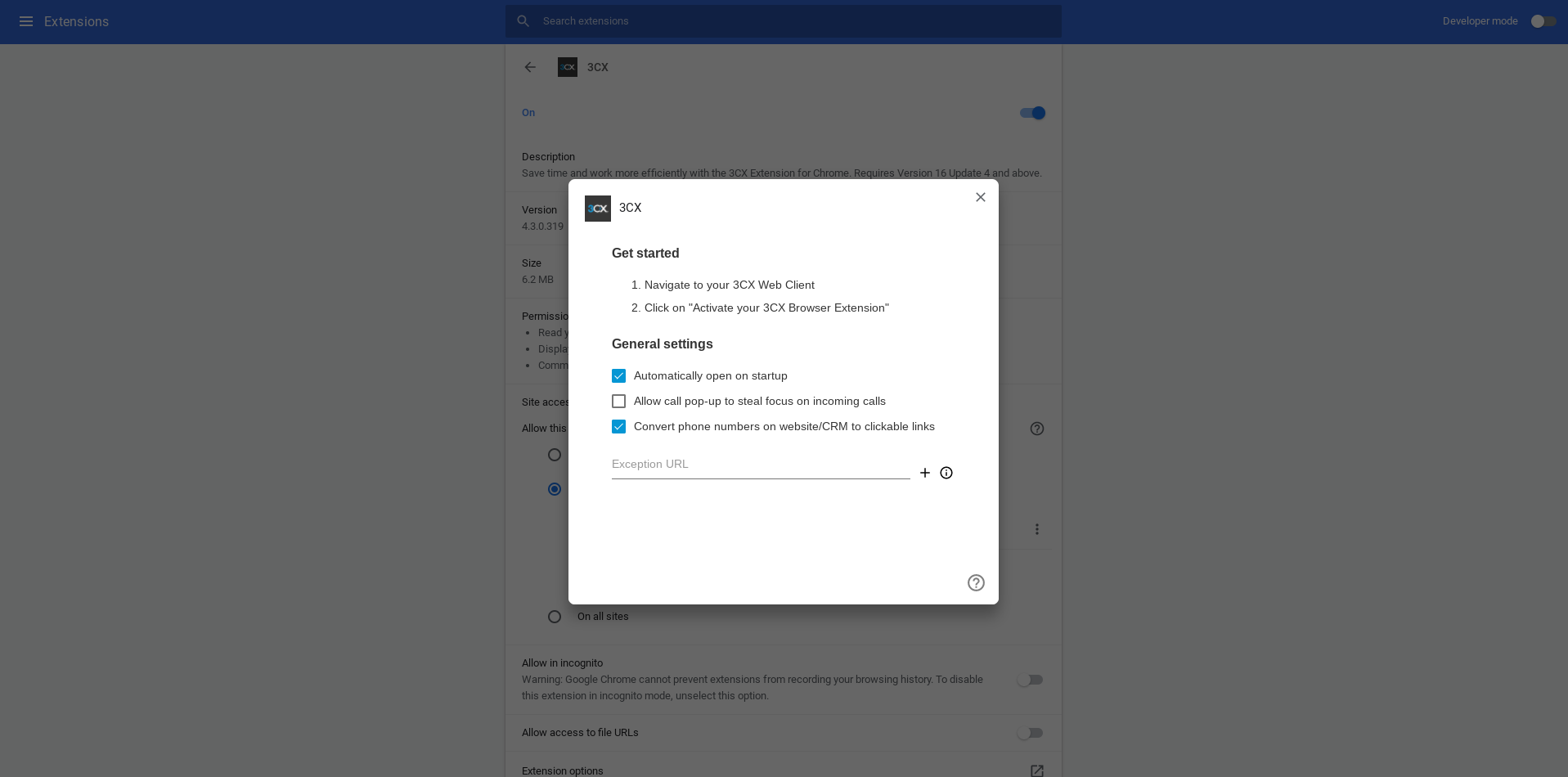Image resolution: width=1568 pixels, height=777 pixels.
Task: Toggle Developer mode switch
Action: [x=1543, y=21]
